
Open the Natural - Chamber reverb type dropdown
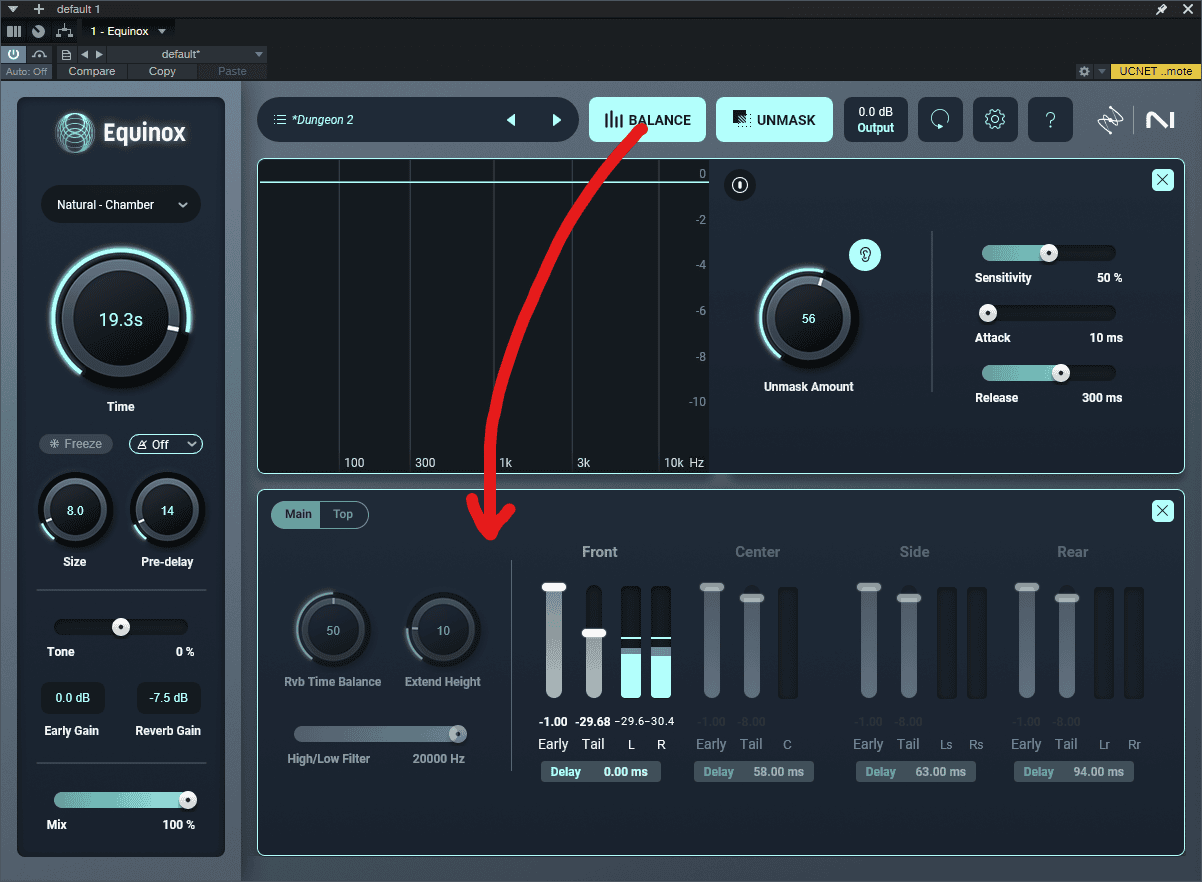click(121, 205)
